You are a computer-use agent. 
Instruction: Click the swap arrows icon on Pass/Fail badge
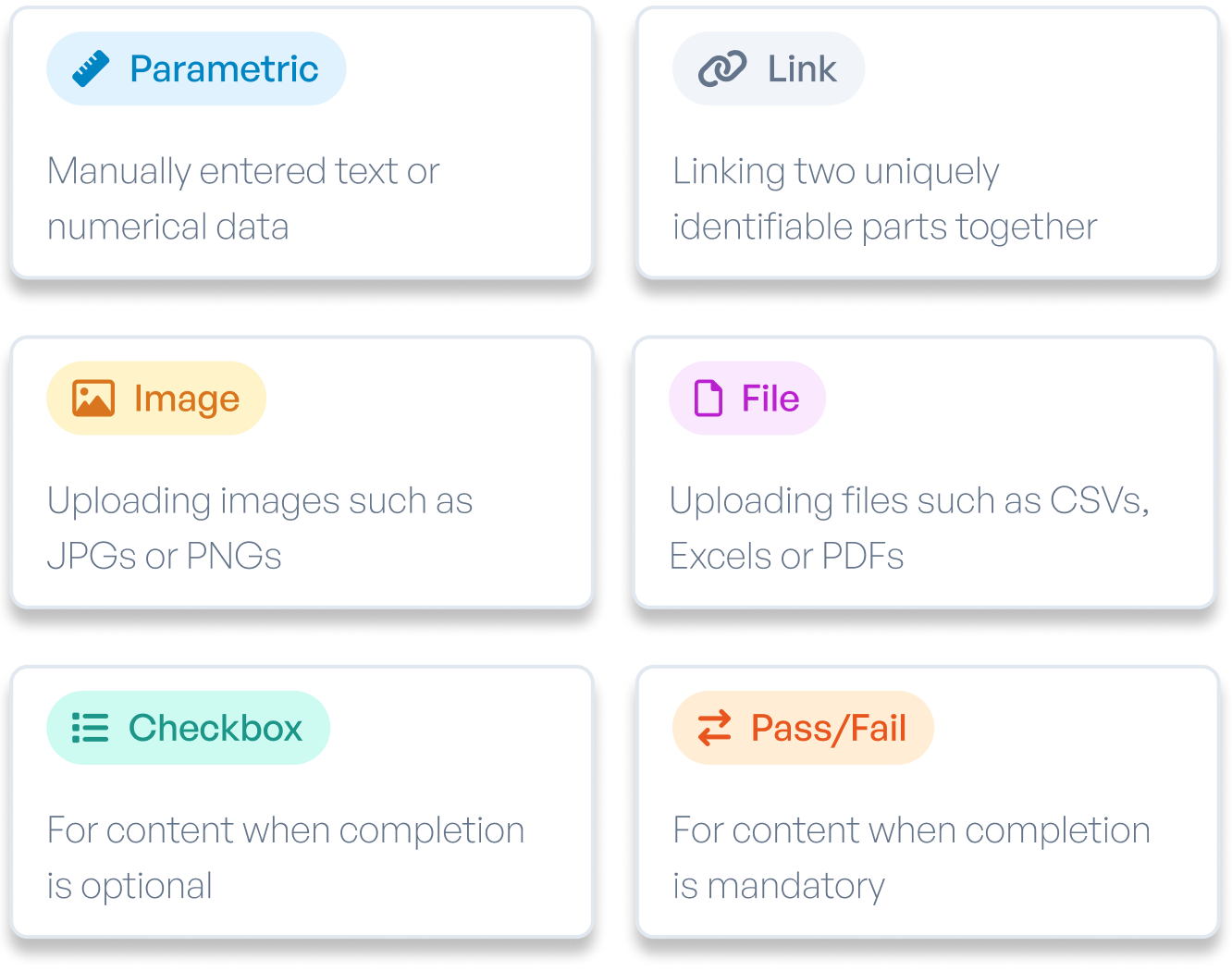tap(714, 728)
